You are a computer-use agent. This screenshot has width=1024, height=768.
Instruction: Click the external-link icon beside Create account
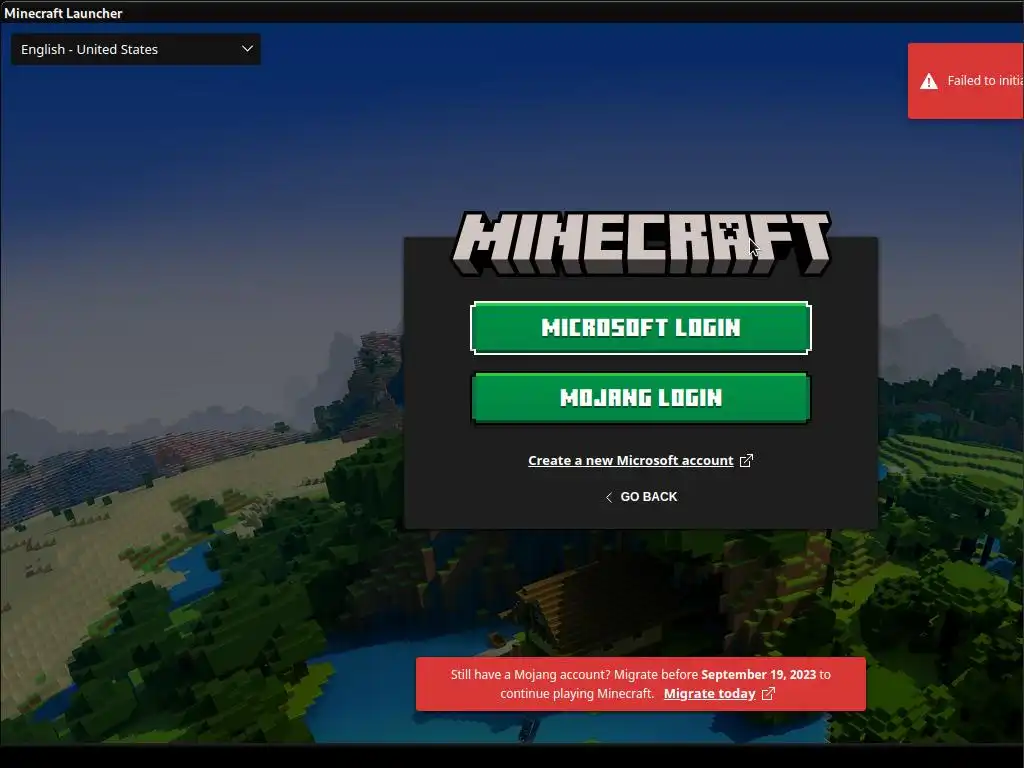click(746, 460)
